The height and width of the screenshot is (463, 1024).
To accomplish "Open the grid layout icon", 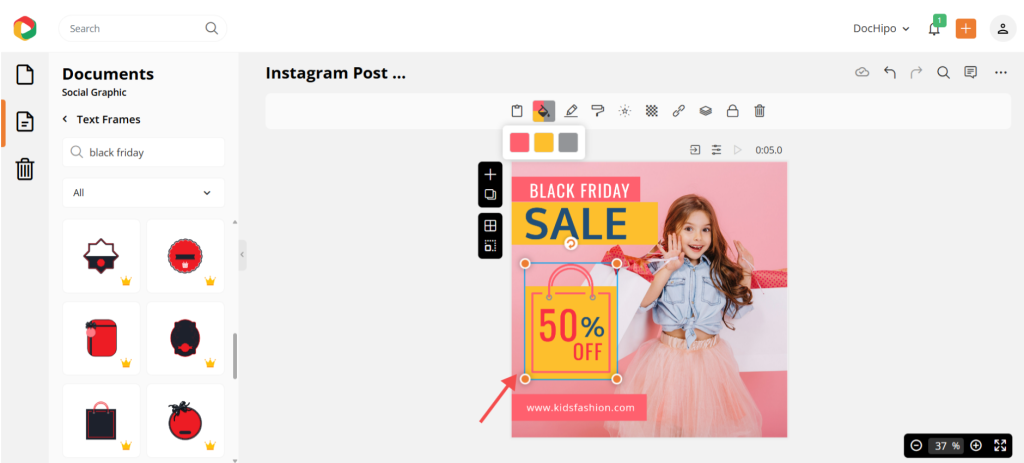I will (x=490, y=226).
